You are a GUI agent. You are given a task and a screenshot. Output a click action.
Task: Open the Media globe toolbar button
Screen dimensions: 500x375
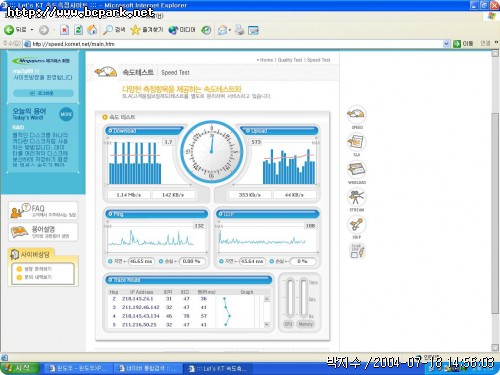tap(182, 30)
